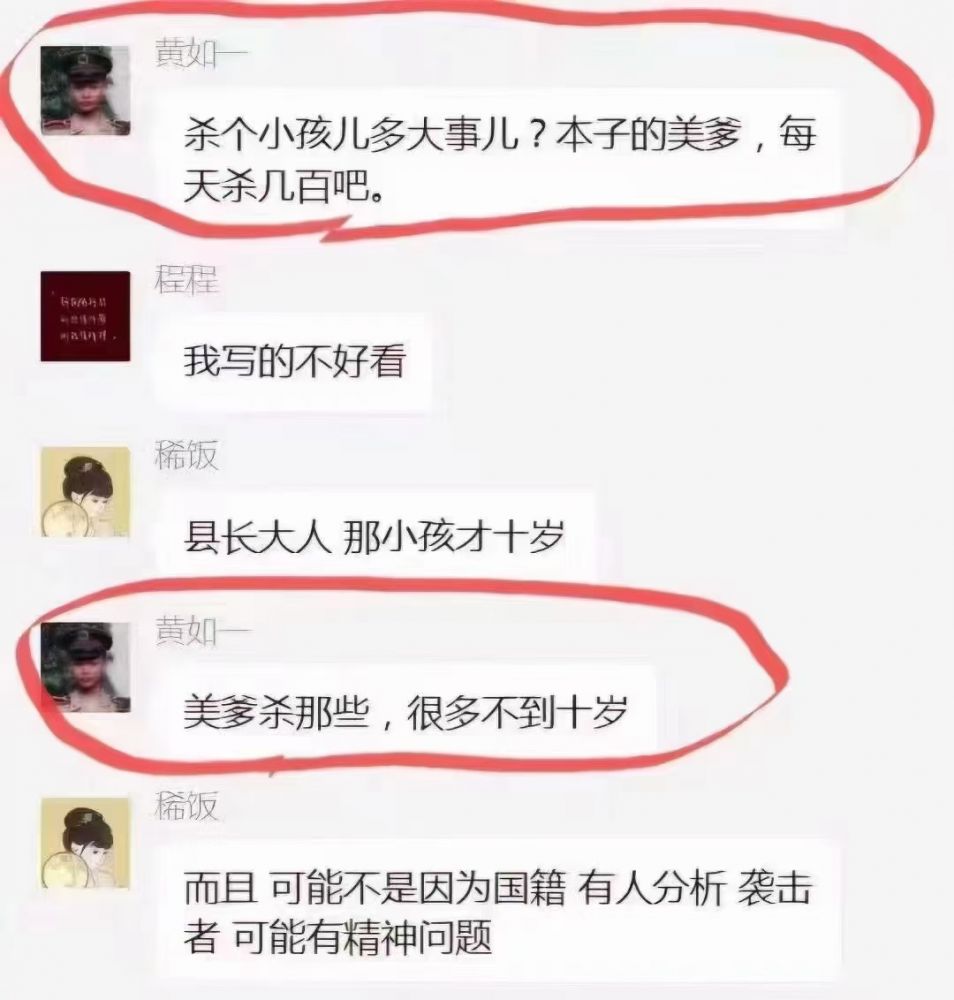
Task: Click the username 程程
Action: (x=186, y=279)
